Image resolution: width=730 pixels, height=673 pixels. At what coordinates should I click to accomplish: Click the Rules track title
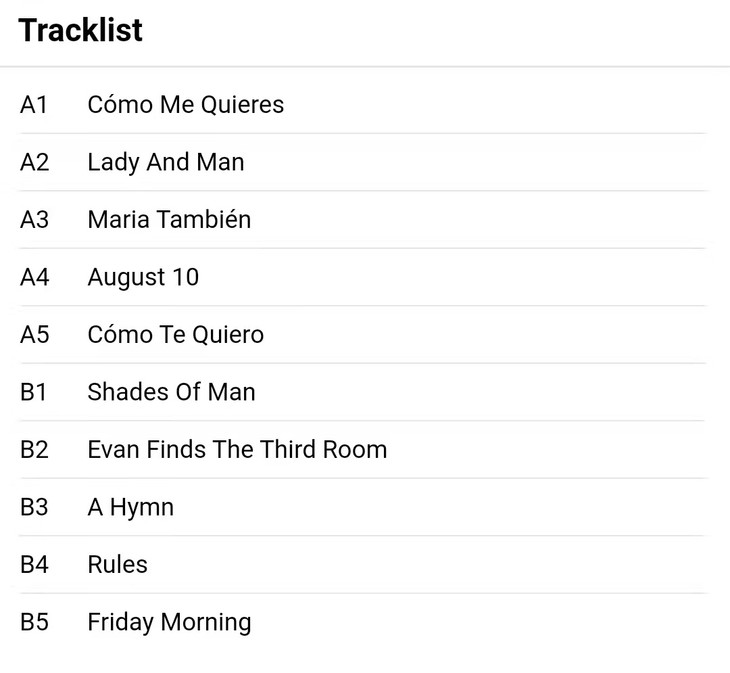117,565
